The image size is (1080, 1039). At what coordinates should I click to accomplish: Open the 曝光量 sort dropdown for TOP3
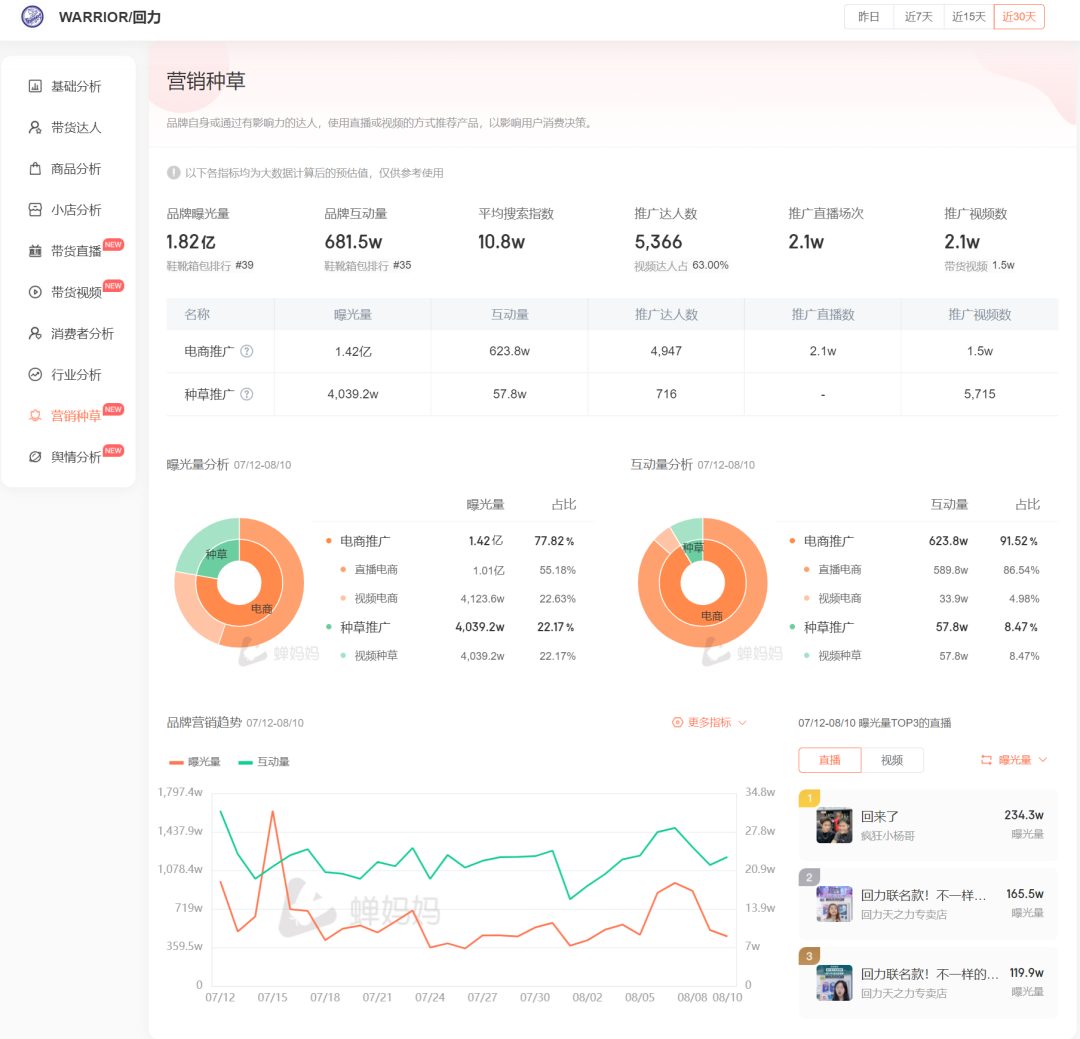click(1014, 760)
